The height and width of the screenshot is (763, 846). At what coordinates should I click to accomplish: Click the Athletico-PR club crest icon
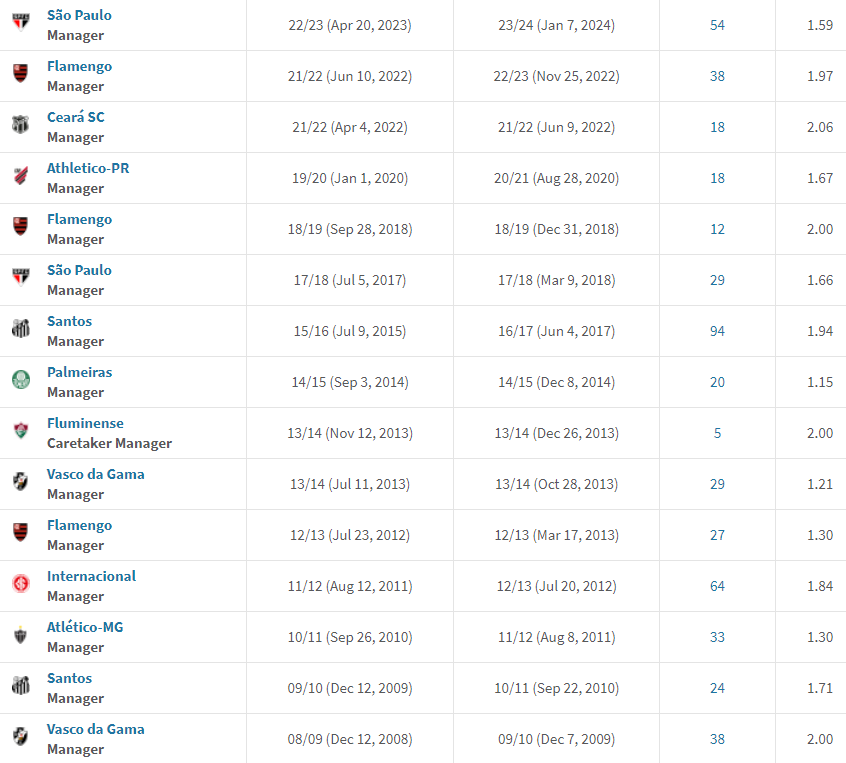coord(20,177)
